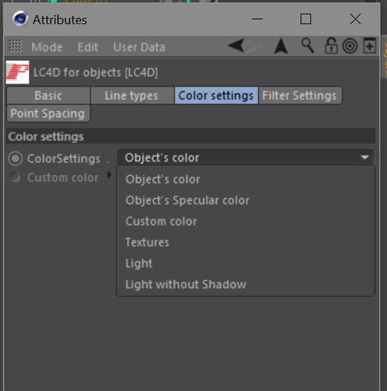Toggle the ColorSettings animation circle
Image resolution: width=387 pixels, height=391 pixels.
(x=15, y=159)
